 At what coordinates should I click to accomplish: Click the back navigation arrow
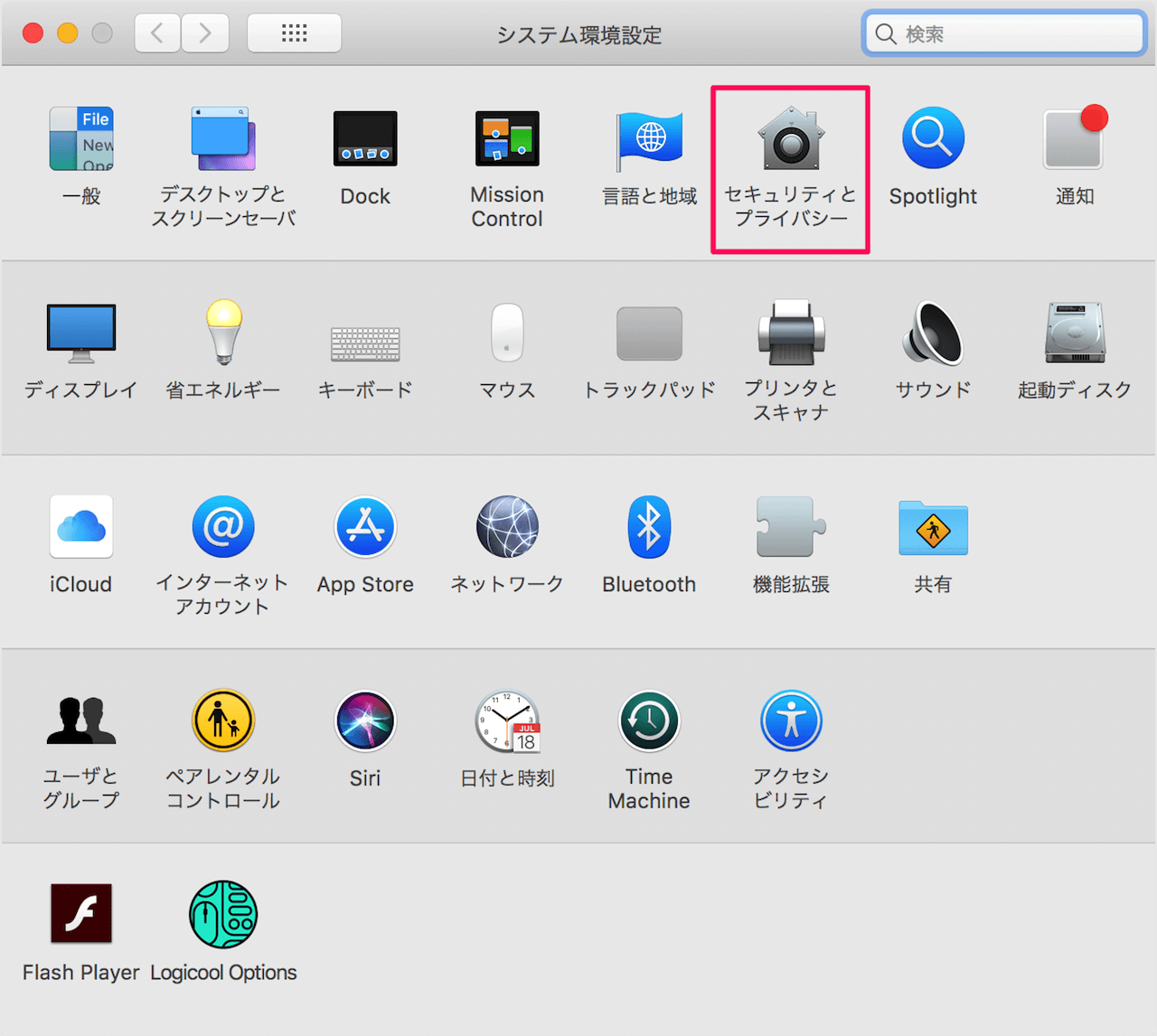157,33
